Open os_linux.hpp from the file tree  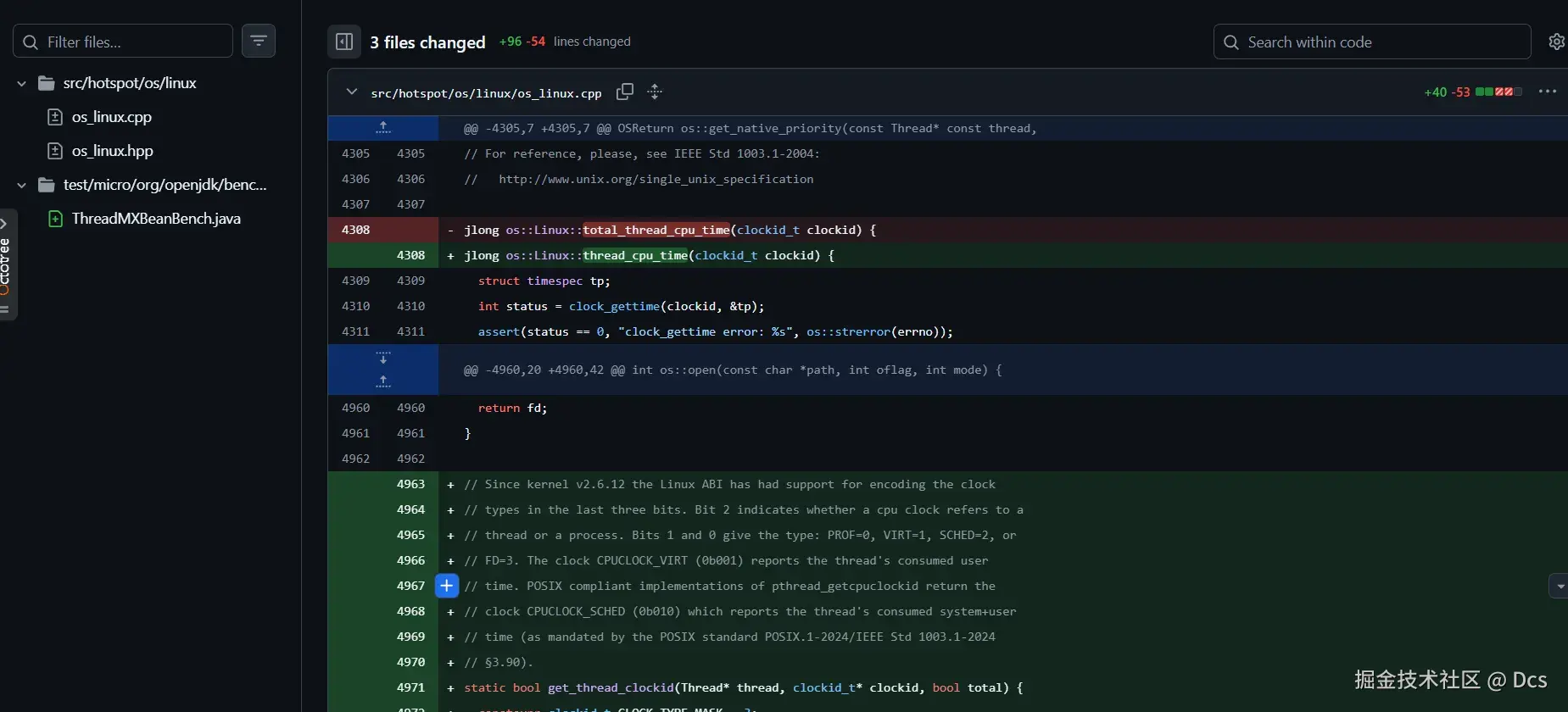[113, 151]
